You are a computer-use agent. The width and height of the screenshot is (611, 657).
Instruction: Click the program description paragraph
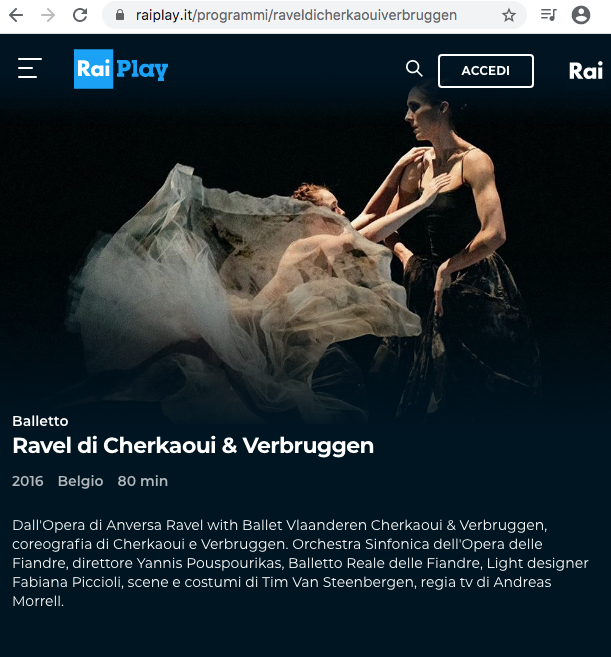300,563
